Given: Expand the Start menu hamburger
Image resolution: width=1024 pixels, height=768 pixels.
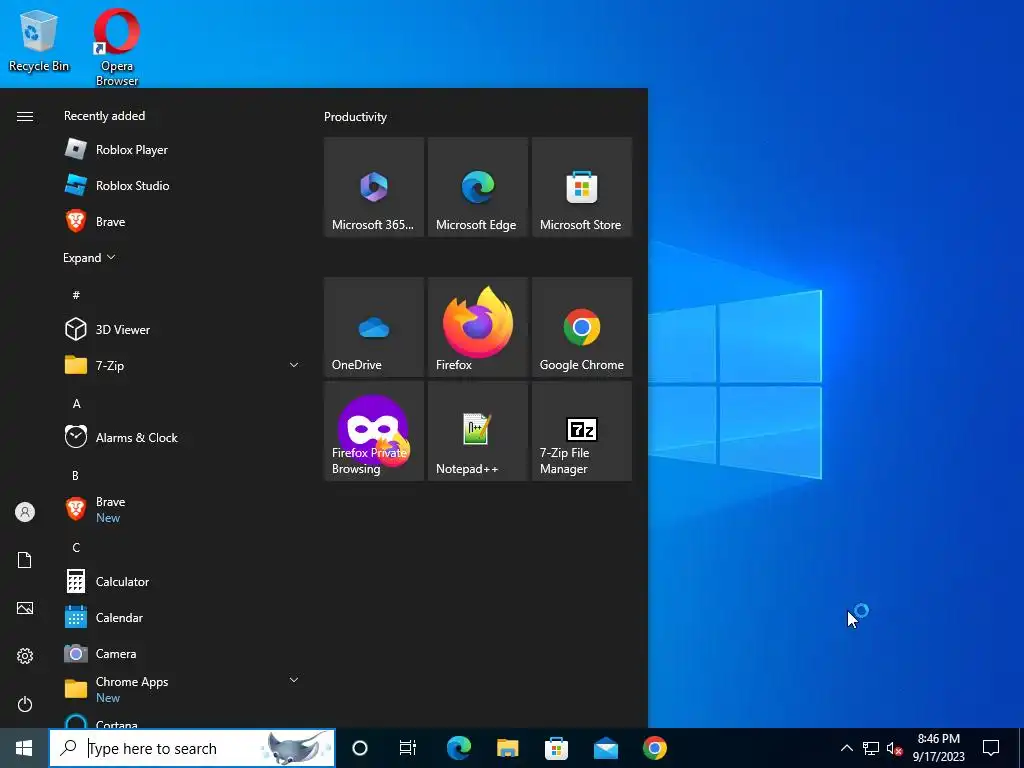Looking at the screenshot, I should pos(25,116).
